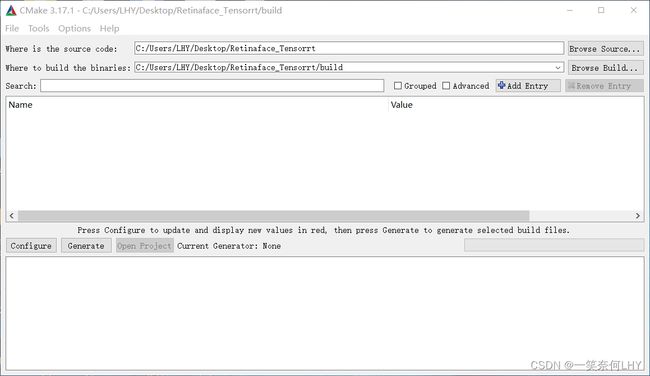Viewport: 650px width, 376px height.
Task: Click the source code path field
Action: [x=349, y=49]
